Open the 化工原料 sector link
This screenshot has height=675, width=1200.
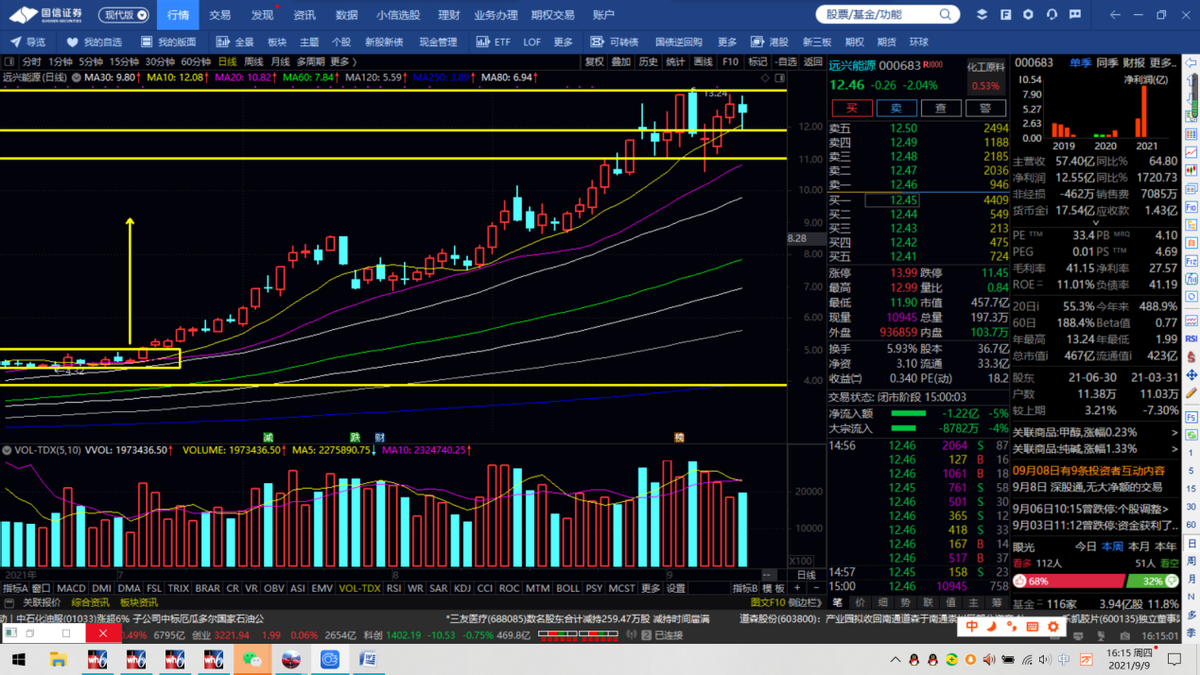tap(985, 66)
